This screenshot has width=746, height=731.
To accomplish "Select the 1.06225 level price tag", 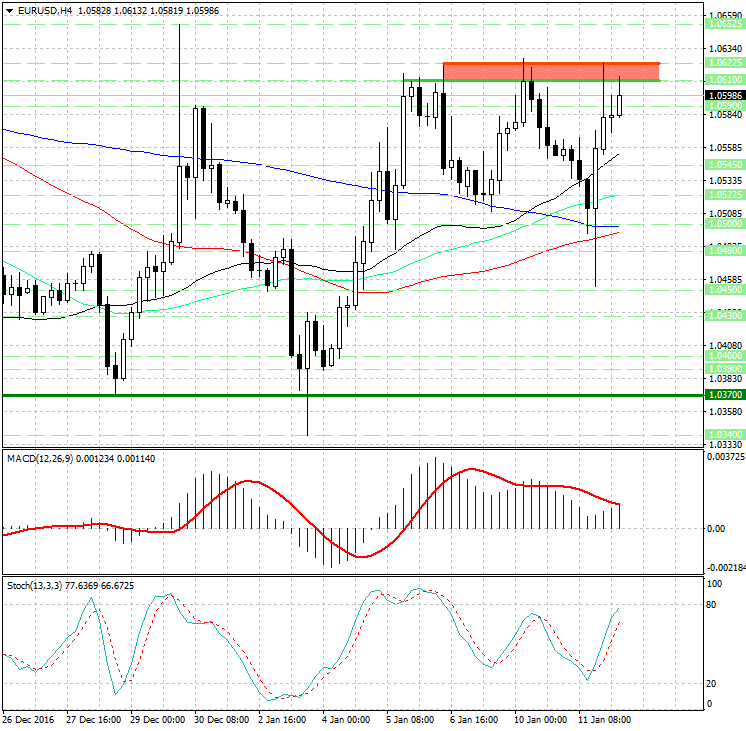I will [x=723, y=62].
